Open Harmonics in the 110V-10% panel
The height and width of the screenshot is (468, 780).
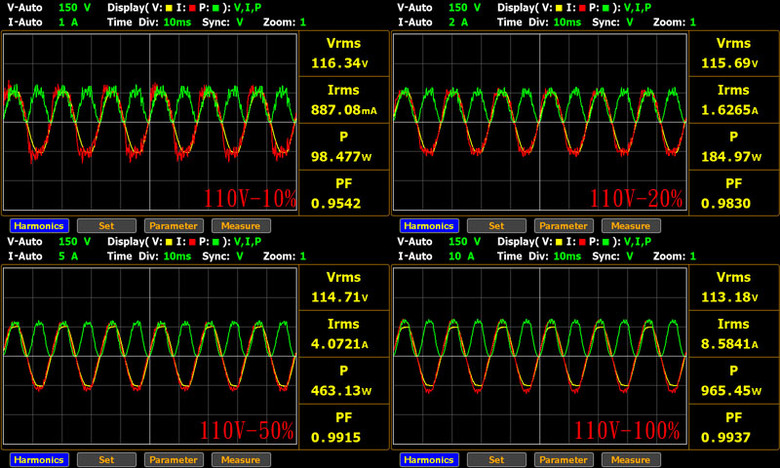tap(39, 226)
